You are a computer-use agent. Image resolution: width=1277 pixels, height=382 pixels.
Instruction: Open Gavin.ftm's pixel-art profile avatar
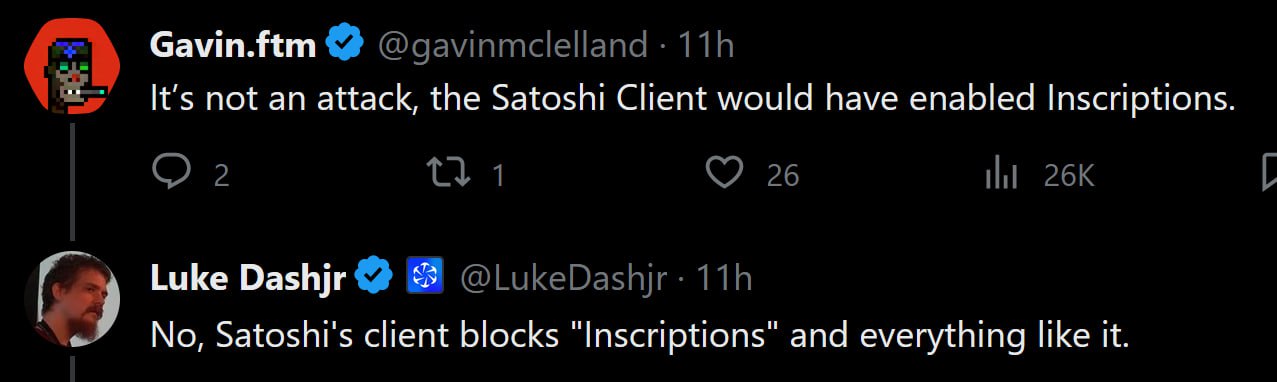[71, 66]
